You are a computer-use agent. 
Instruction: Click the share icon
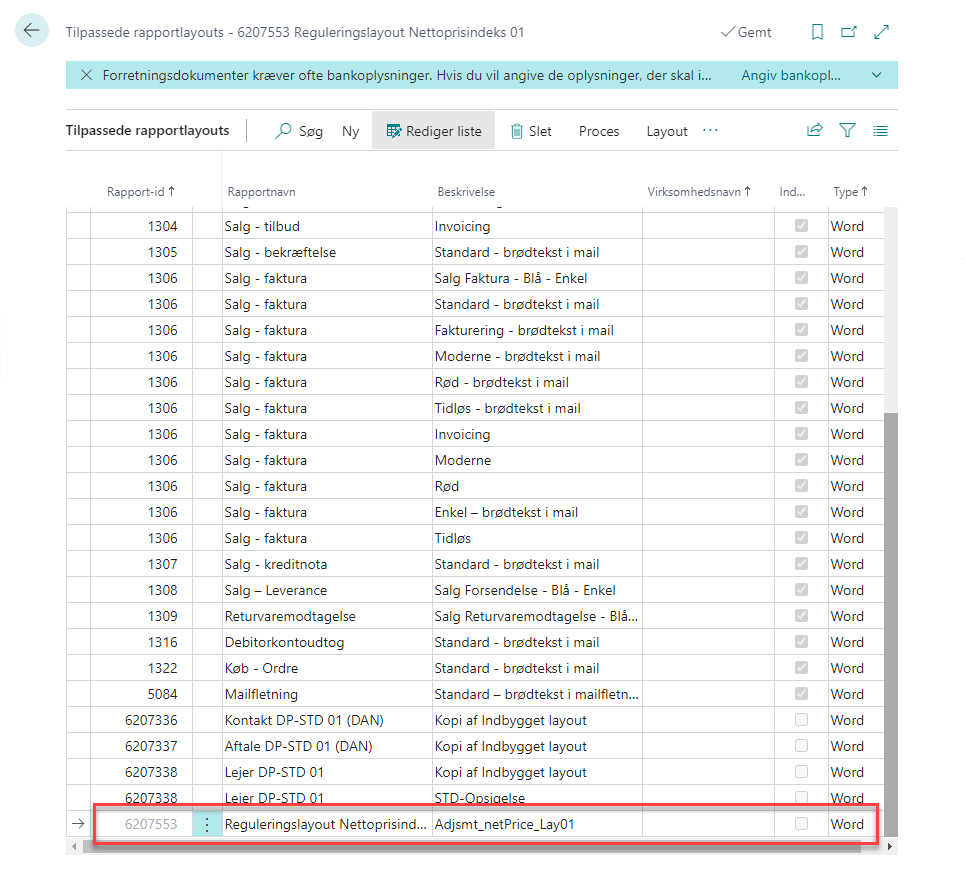(x=815, y=130)
